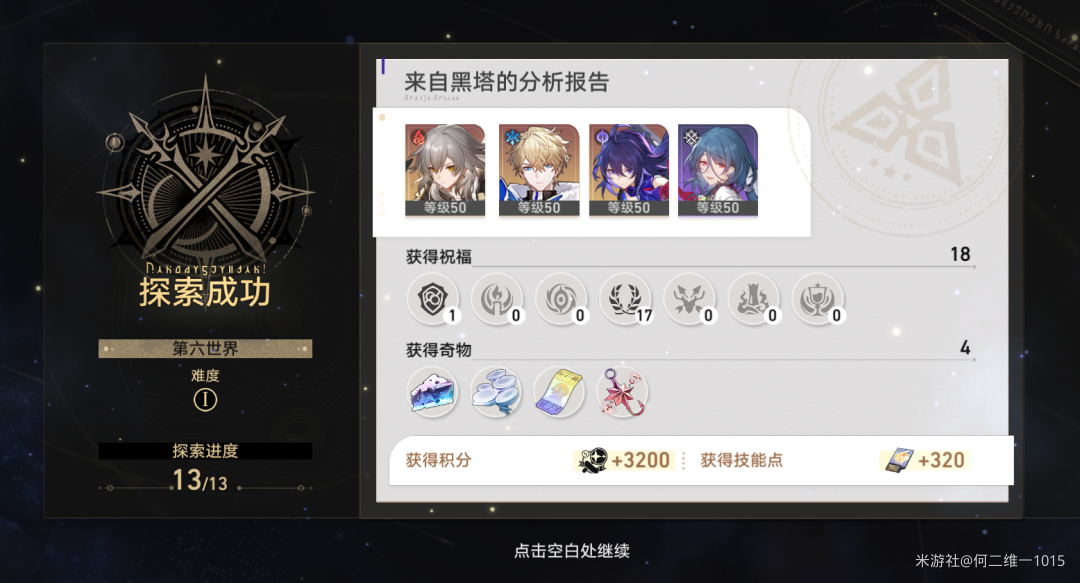The image size is (1080, 583).
Task: Click the points earned icon beside +3200
Action: pyautogui.click(x=592, y=460)
